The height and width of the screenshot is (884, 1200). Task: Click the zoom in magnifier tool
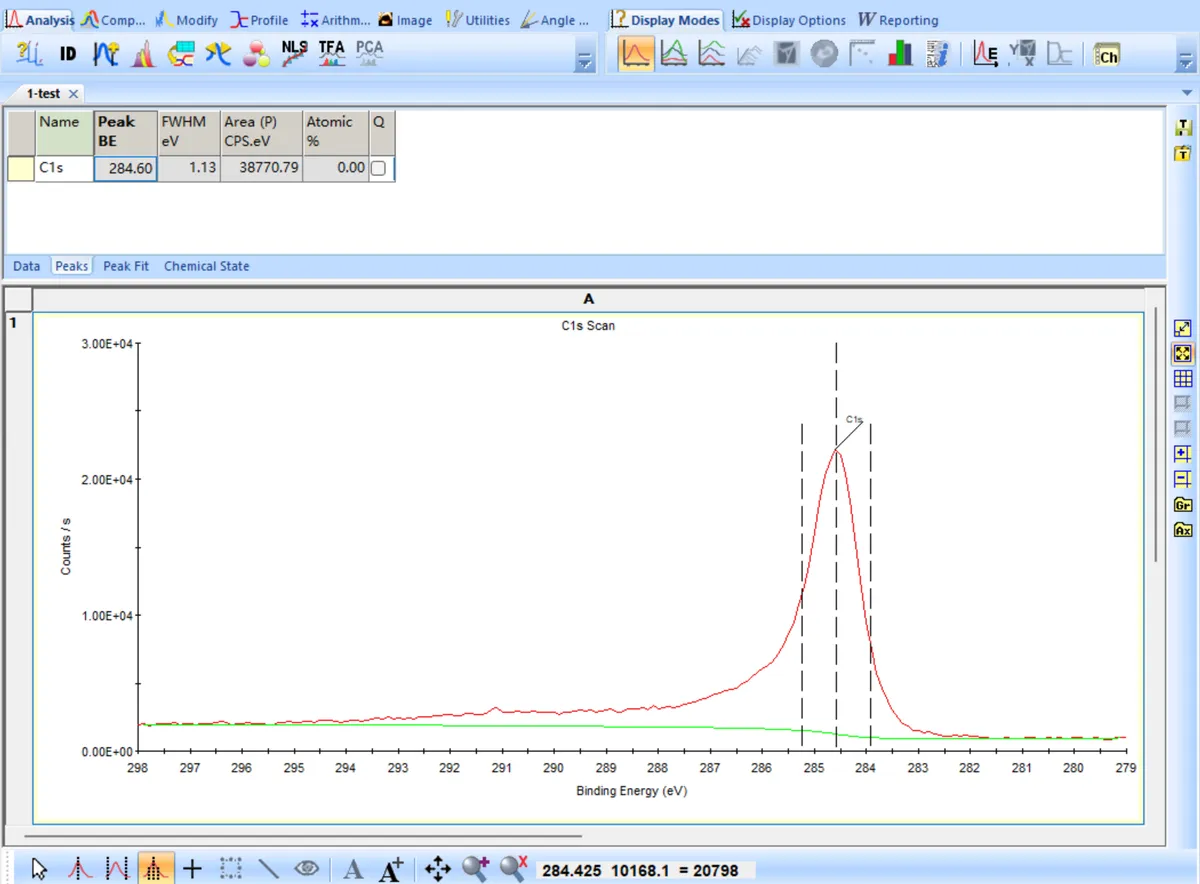pyautogui.click(x=475, y=868)
